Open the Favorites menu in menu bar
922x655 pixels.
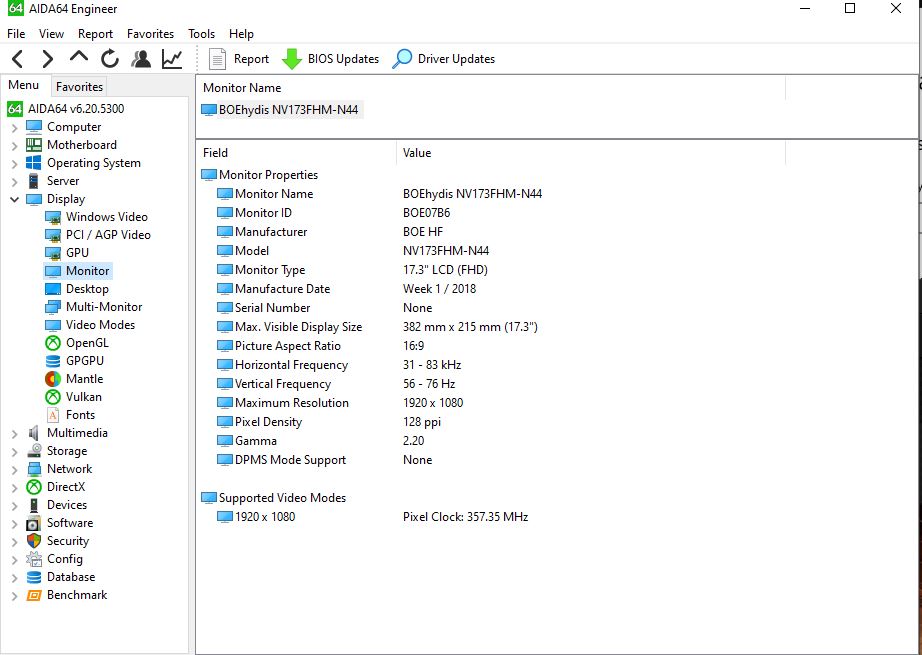pyautogui.click(x=151, y=34)
